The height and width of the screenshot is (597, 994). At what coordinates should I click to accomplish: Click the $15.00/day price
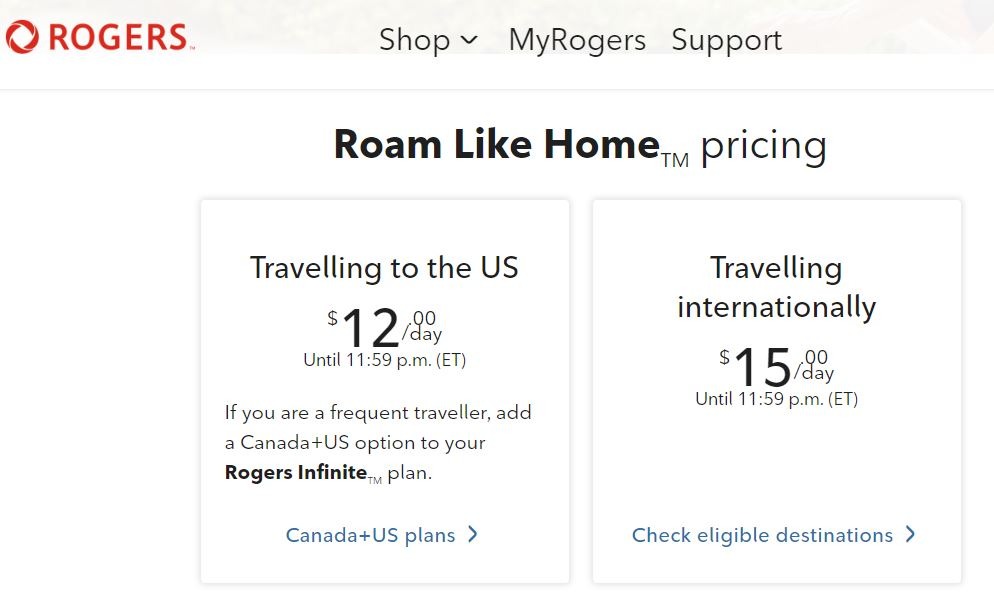(x=776, y=366)
